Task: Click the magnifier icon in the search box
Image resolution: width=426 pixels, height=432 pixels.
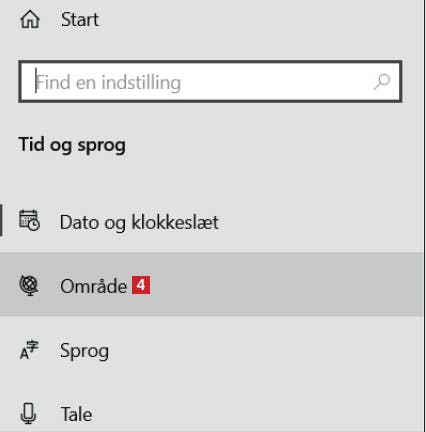Action: click(x=382, y=82)
